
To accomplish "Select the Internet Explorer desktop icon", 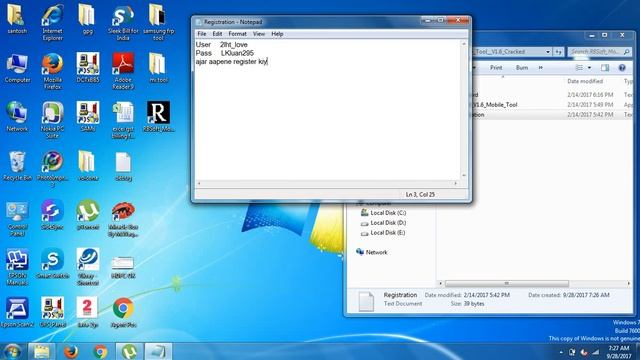I will point(53,22).
